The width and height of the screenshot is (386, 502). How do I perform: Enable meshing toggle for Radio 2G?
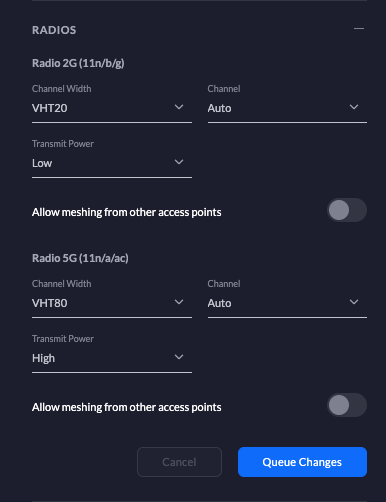[x=347, y=210]
